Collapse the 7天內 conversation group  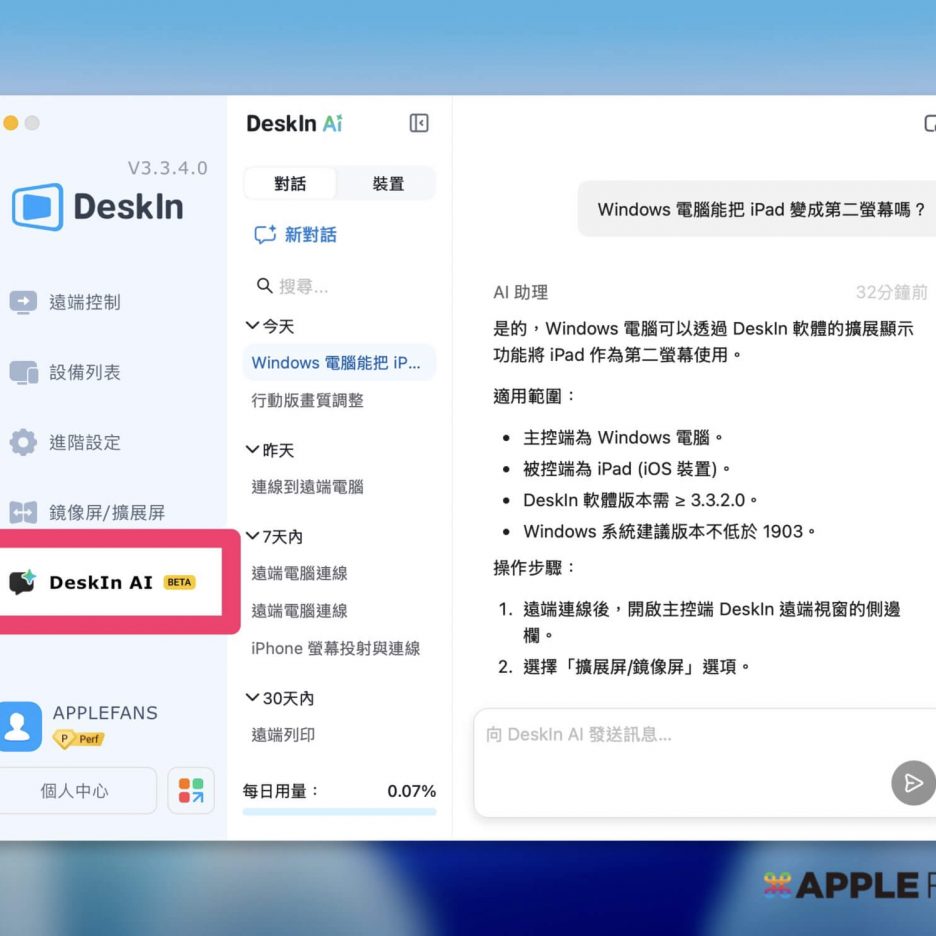[252, 537]
